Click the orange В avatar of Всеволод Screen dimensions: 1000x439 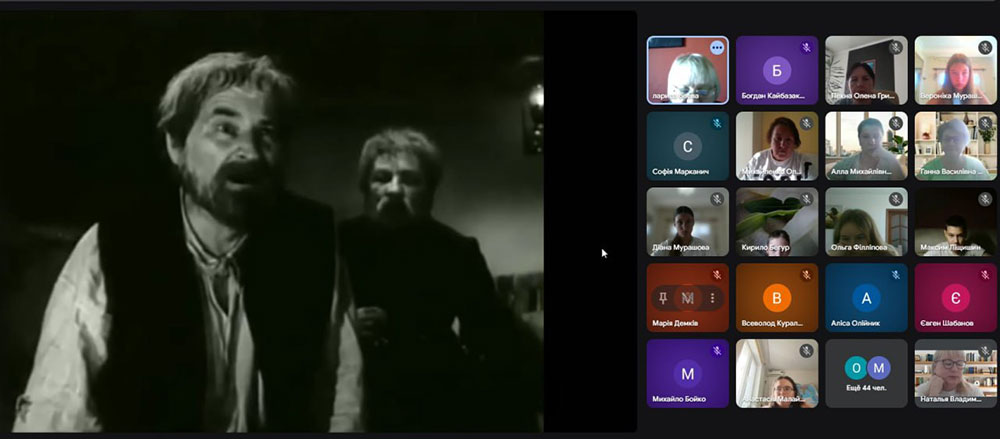pyautogui.click(x=777, y=298)
